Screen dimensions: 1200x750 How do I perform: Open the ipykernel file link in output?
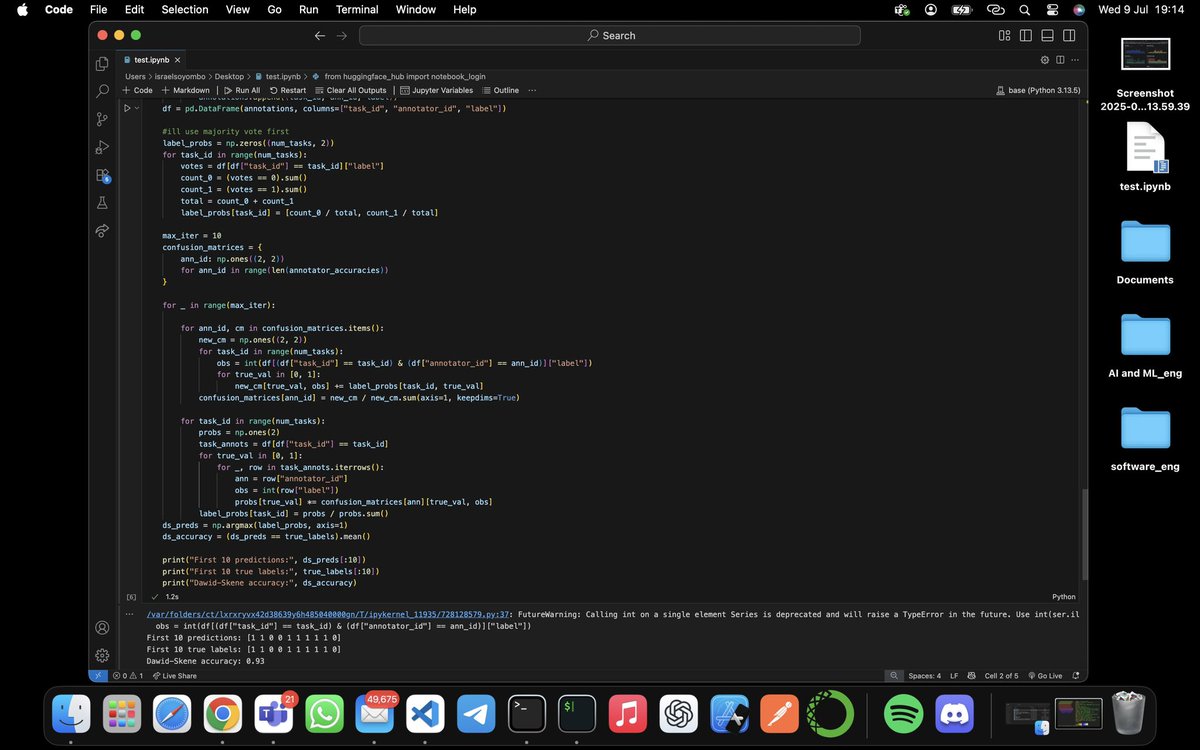(x=329, y=615)
